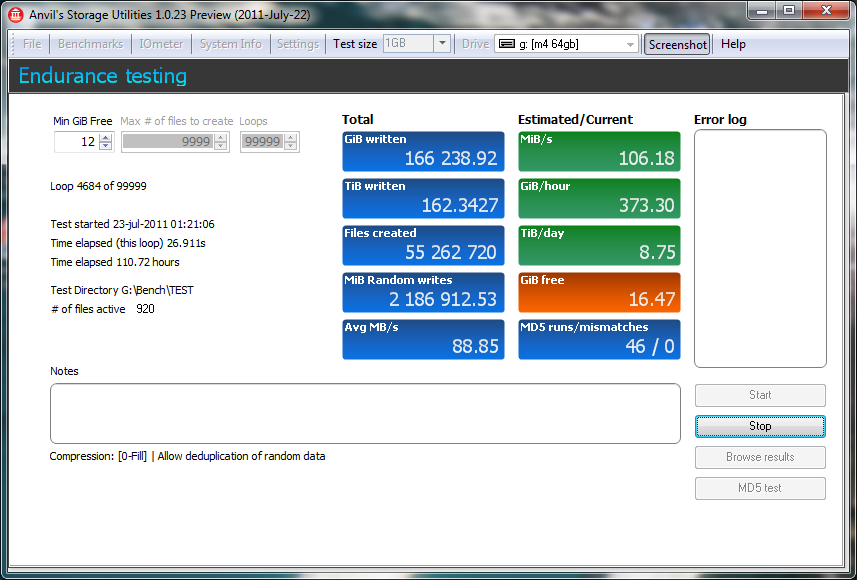Click the MiB/s green tile
857x580 pixels.
[600, 151]
